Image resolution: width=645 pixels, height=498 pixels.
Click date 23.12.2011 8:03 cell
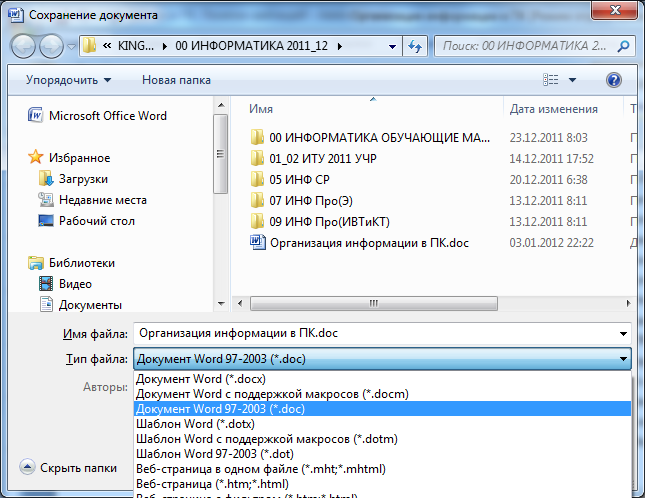548,137
